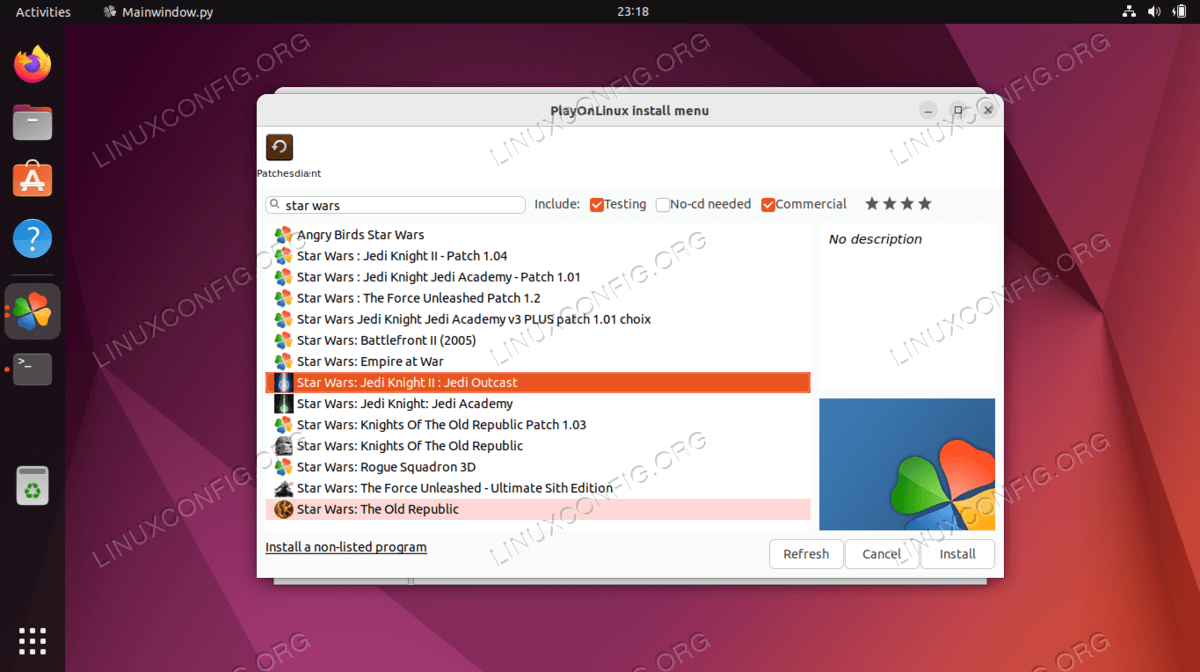
Task: Click icon beside Old Republic Patch 1.03
Action: [283, 425]
